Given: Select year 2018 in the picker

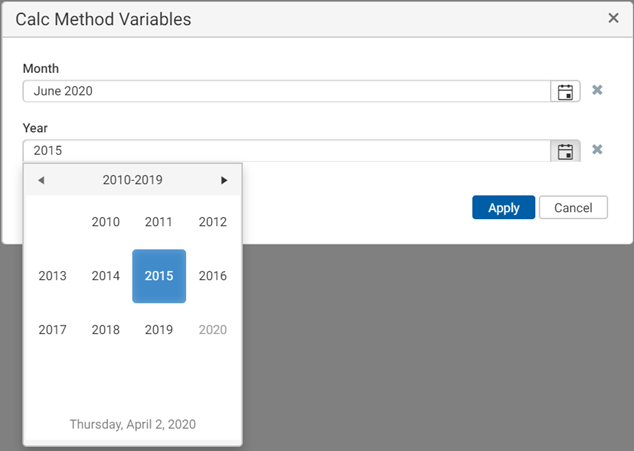Looking at the screenshot, I should pos(106,330).
